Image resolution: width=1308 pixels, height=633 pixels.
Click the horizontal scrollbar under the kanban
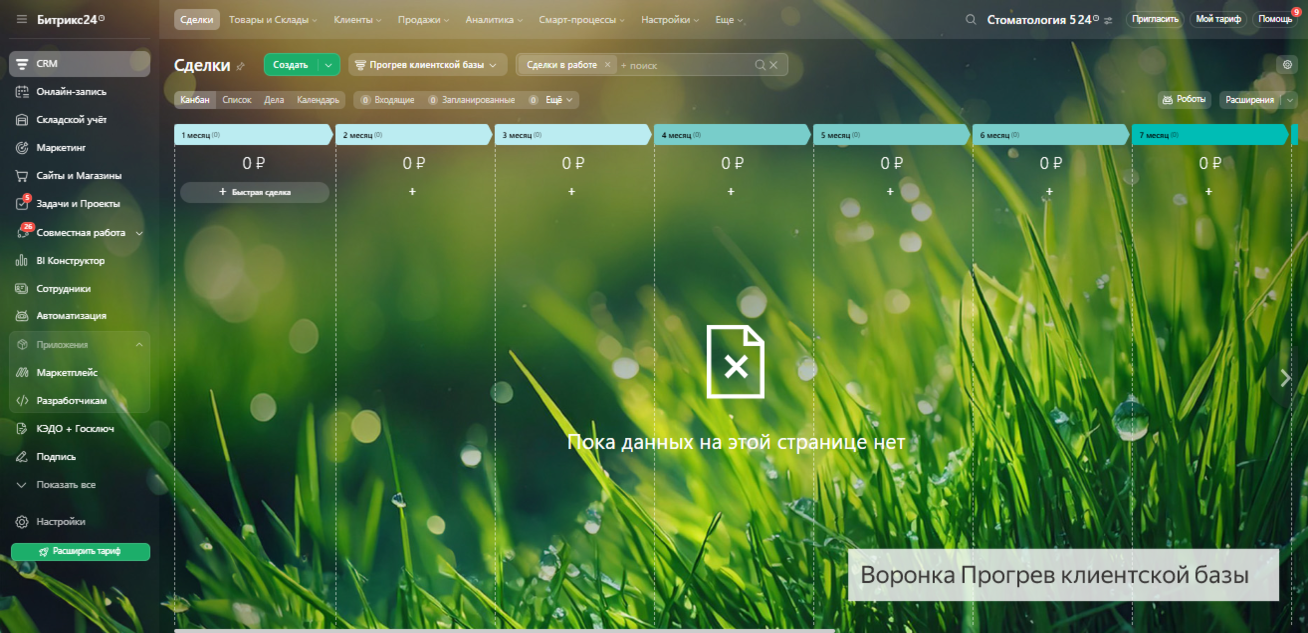(x=505, y=630)
